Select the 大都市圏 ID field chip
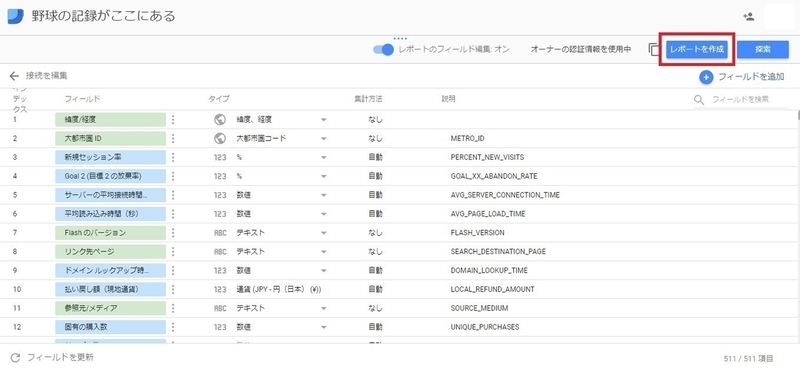 click(x=111, y=138)
